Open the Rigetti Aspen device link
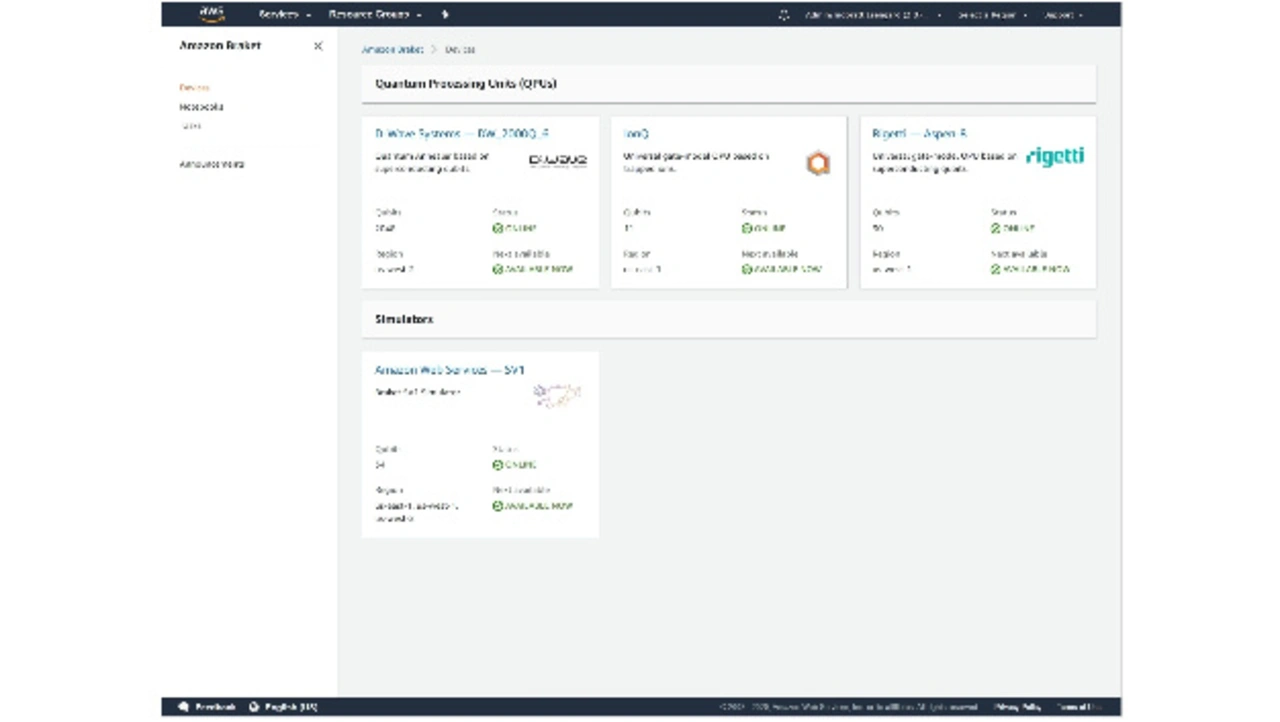Viewport: 1280px width, 722px height. [919, 133]
